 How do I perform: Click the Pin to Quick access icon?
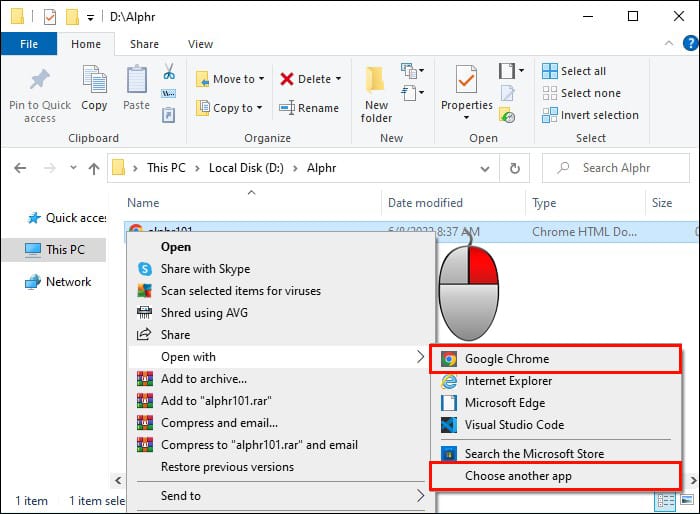click(x=39, y=82)
